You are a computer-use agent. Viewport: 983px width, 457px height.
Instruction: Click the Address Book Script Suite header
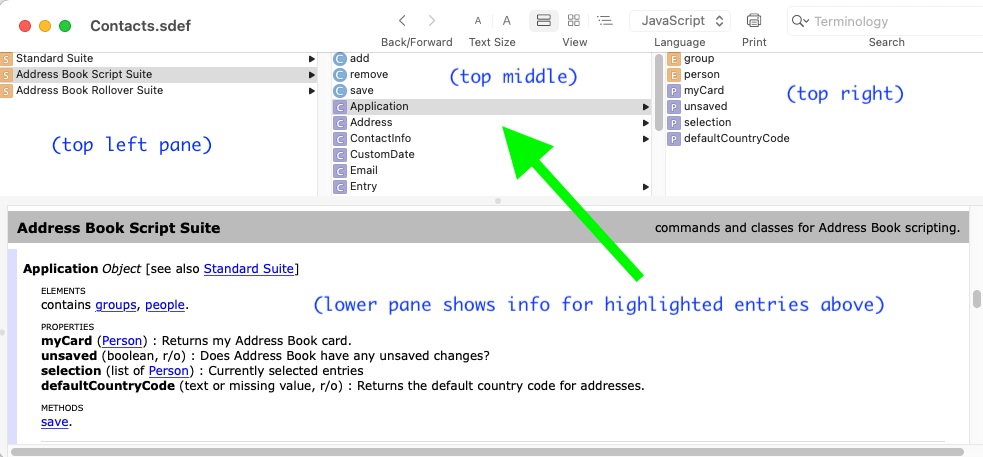(118, 228)
